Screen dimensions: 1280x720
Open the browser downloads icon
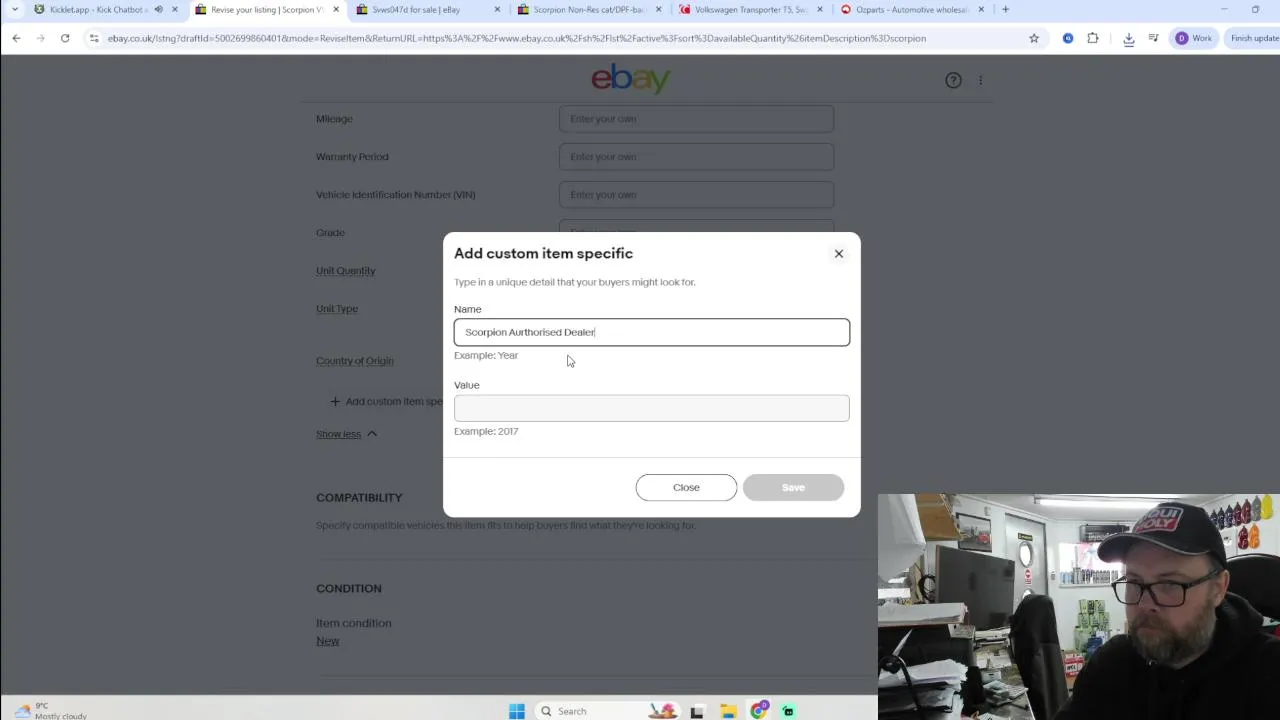[1129, 38]
